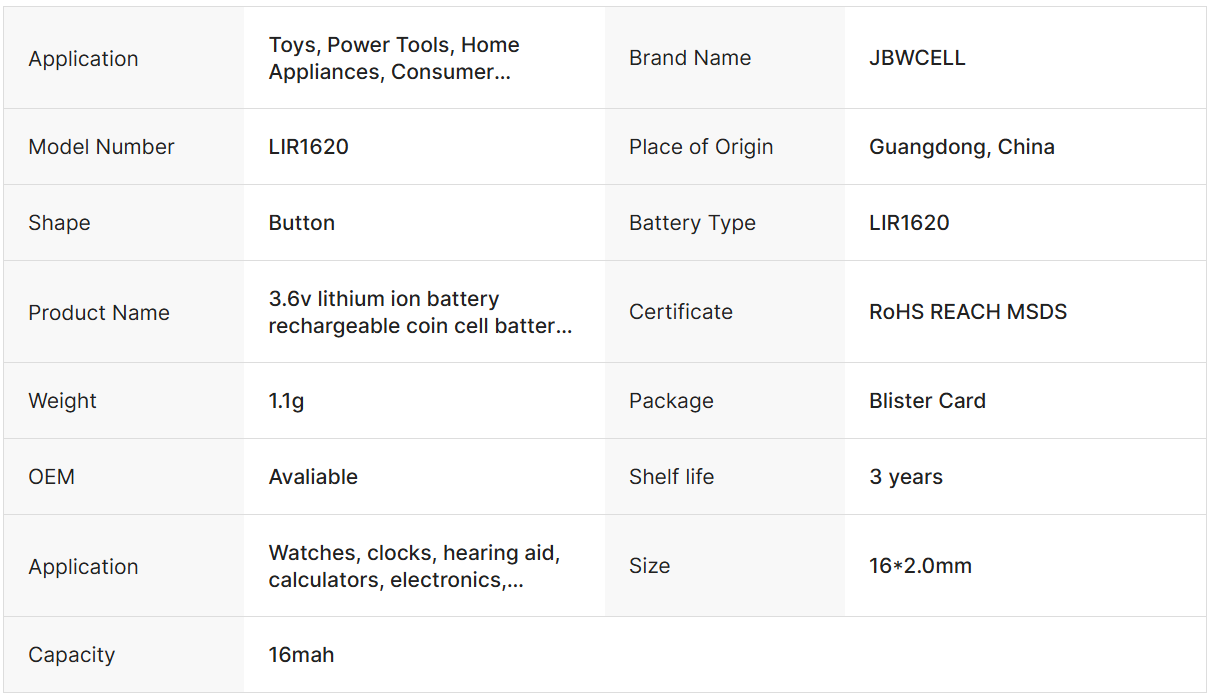Click the "Model Number" label
Viewport: 1215px width, 699px height.
click(x=101, y=147)
